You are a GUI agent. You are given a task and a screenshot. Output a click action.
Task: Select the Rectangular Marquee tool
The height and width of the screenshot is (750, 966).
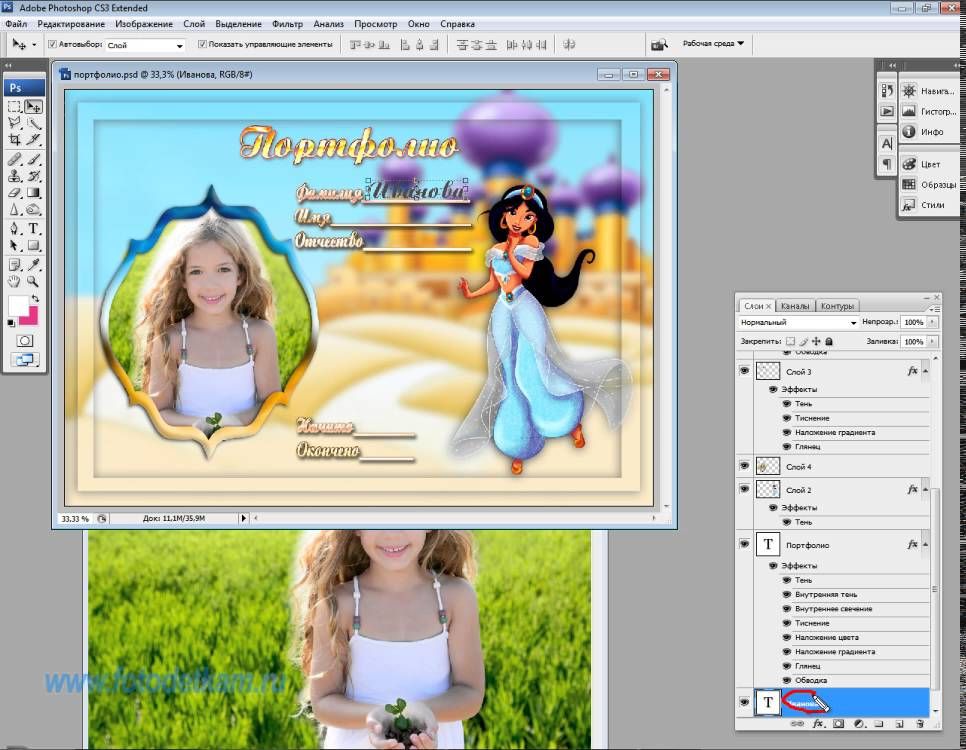pos(15,107)
